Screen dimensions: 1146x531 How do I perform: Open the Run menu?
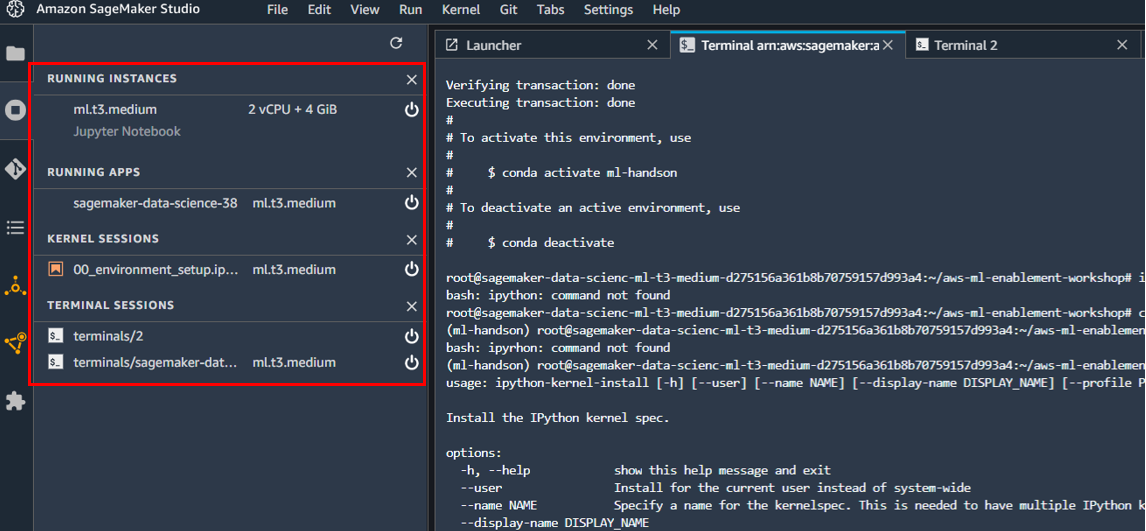(x=411, y=10)
